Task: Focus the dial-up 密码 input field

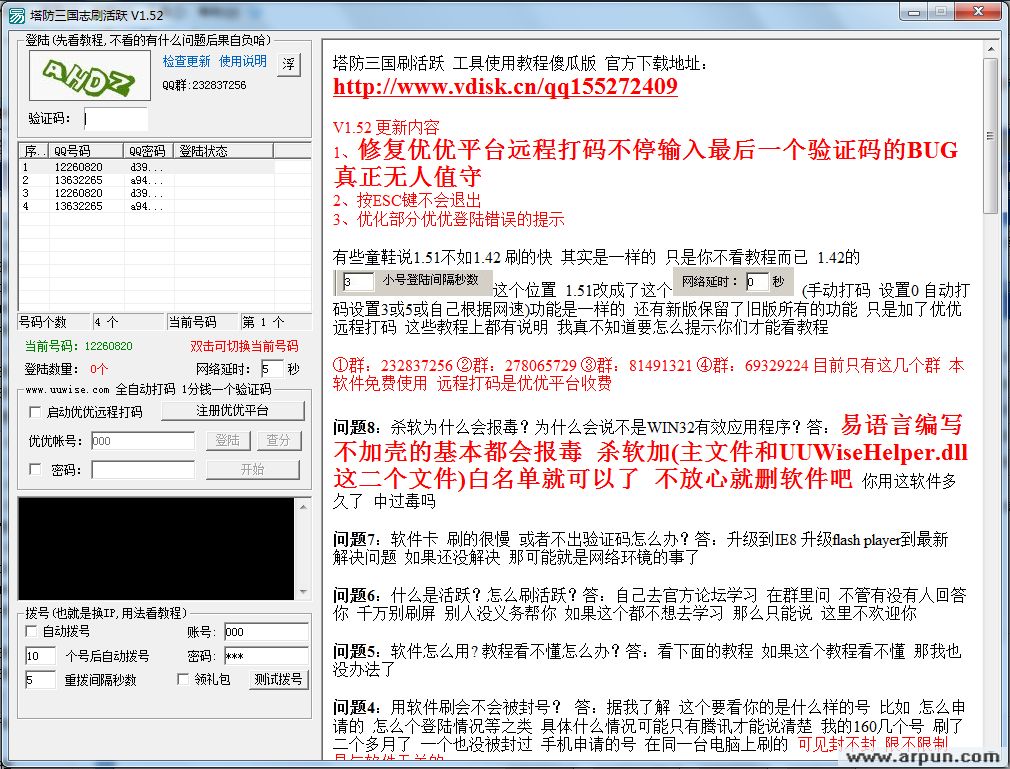Action: tap(266, 656)
